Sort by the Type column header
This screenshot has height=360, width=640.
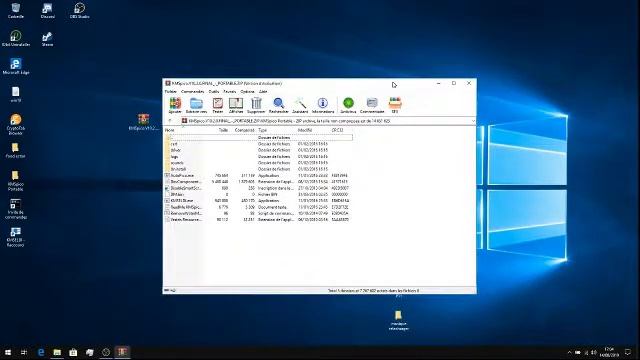(x=263, y=130)
